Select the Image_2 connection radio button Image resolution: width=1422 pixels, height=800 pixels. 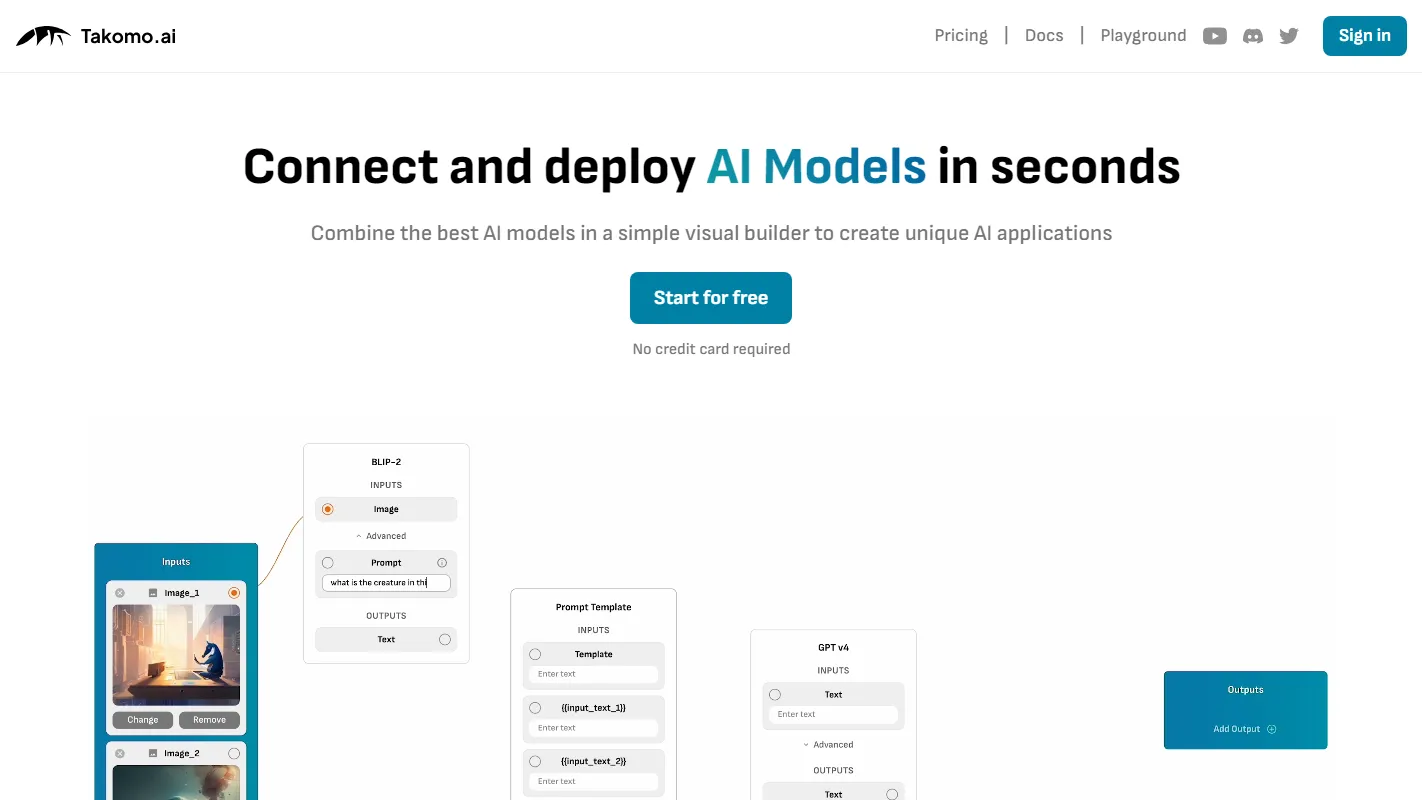(x=234, y=753)
